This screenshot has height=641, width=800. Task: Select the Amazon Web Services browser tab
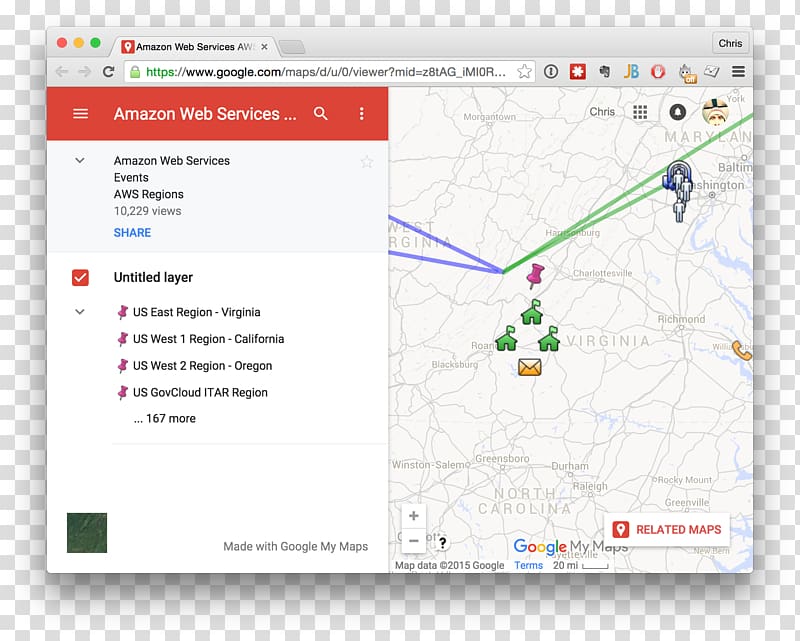click(x=194, y=46)
